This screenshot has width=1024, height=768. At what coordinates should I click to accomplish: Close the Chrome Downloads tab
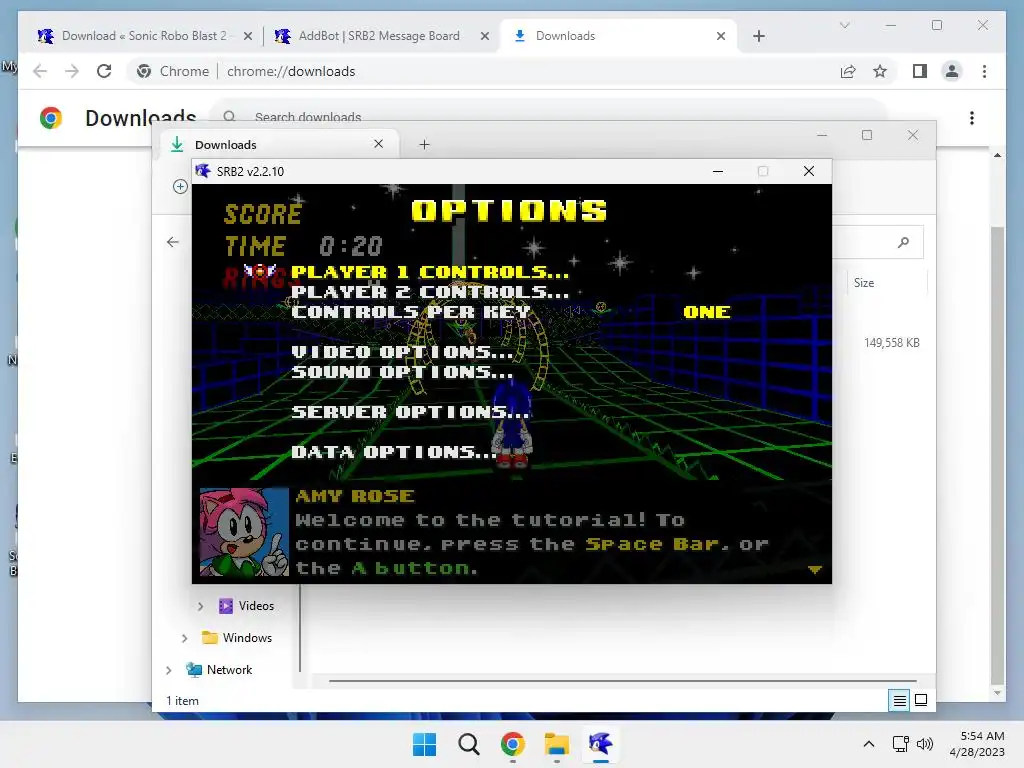pos(721,36)
